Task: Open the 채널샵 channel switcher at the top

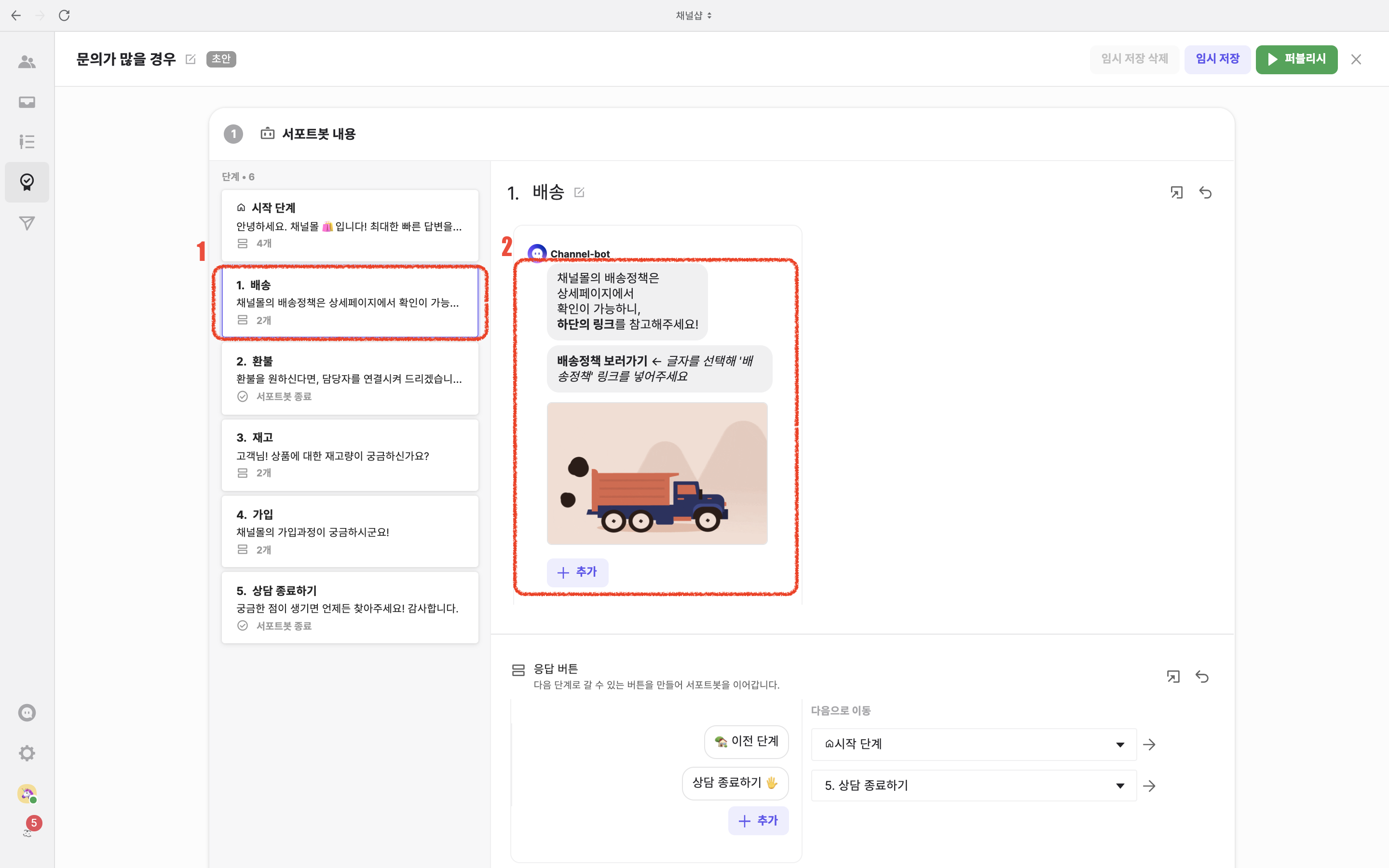Action: click(x=694, y=15)
